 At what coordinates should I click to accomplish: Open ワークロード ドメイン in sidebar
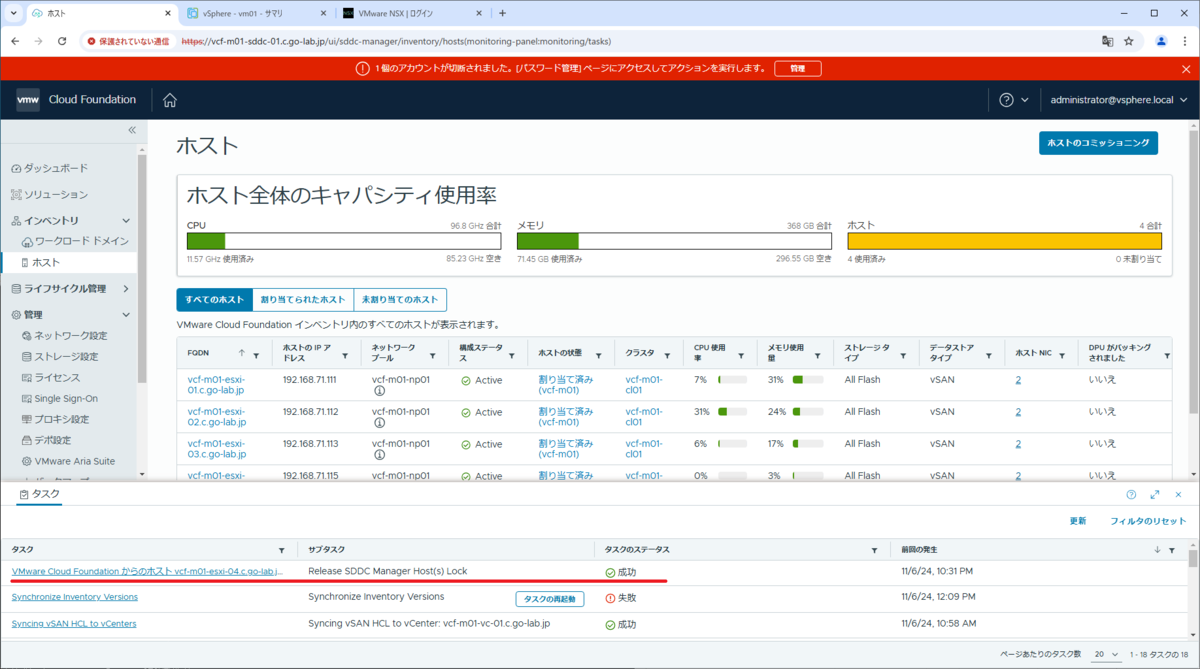tap(76, 241)
